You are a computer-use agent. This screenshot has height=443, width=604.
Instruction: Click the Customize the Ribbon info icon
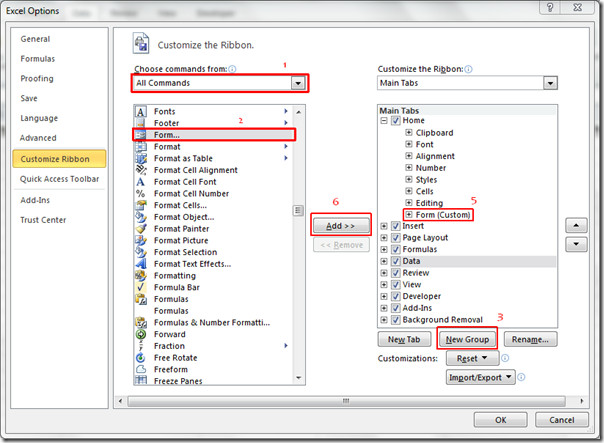coord(468,69)
